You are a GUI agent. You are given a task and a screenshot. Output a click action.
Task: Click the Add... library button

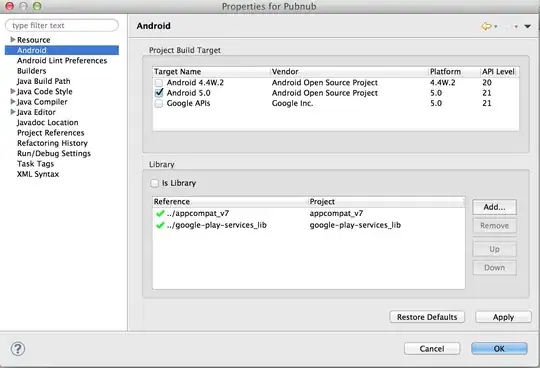495,207
